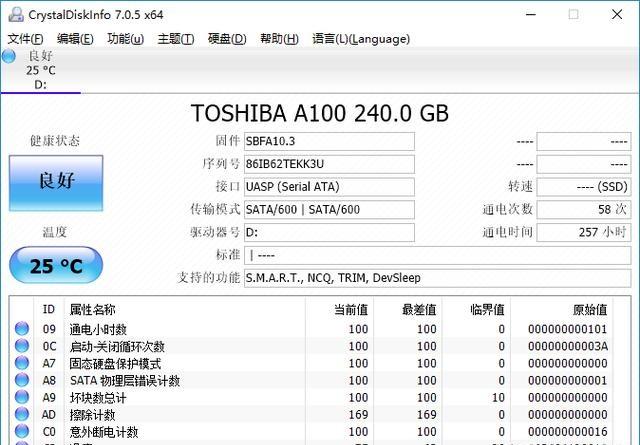Click the 传输模式 field SATA/600 | SATA/600
The image size is (640, 445).
pos(329,210)
